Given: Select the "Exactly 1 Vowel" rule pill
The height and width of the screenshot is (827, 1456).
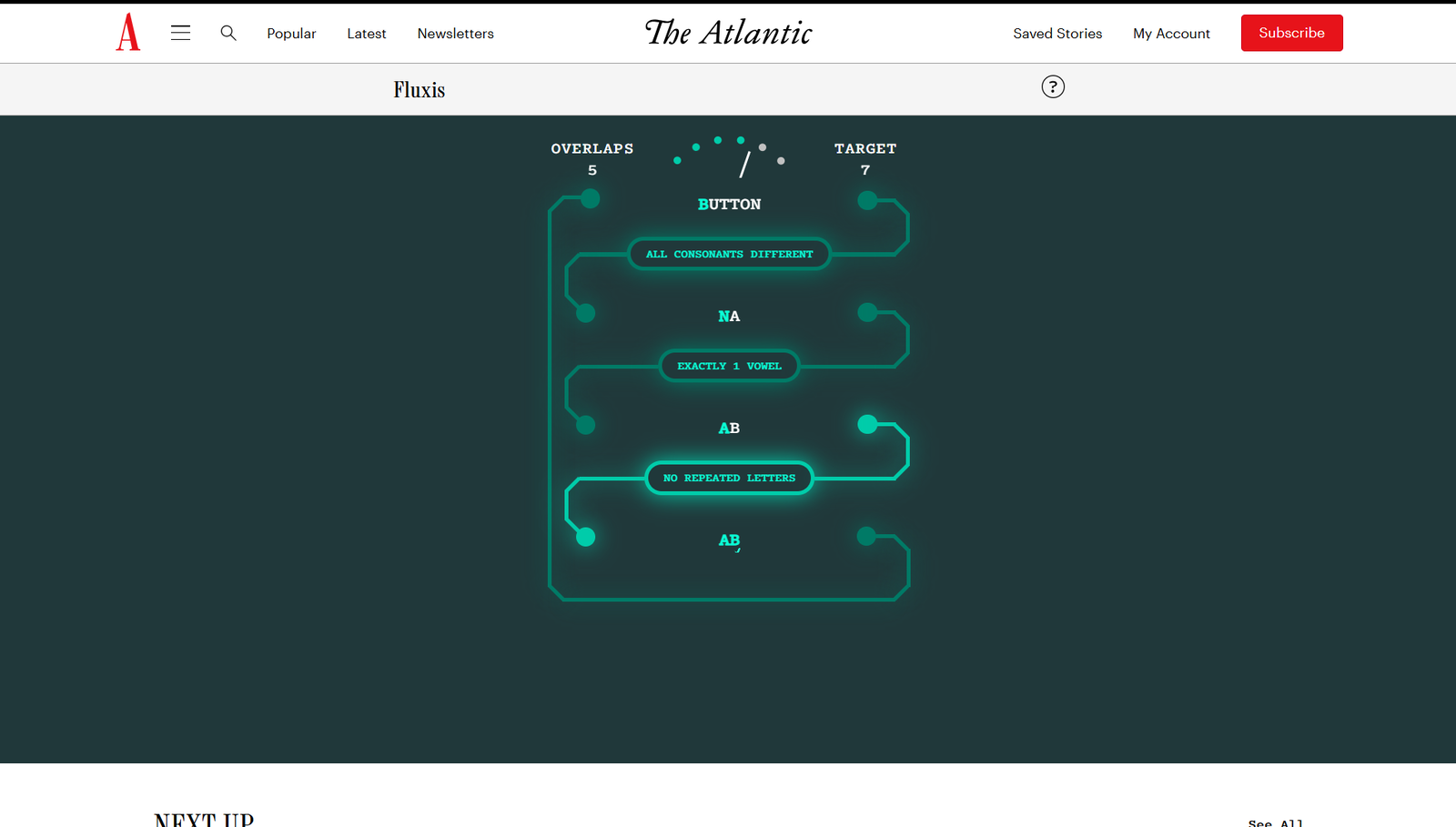Looking at the screenshot, I should point(729,366).
